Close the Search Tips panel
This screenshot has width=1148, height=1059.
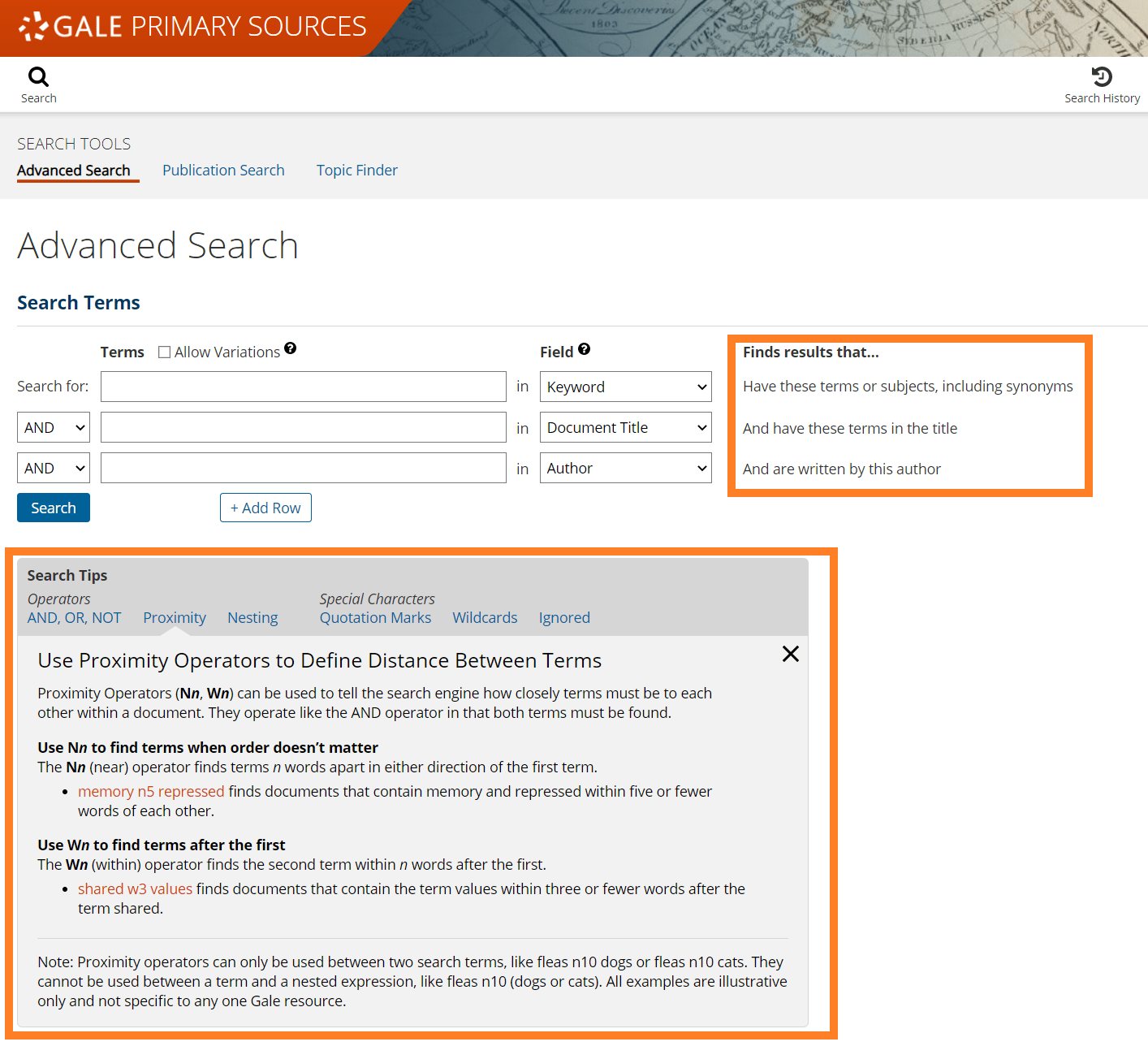pos(790,654)
